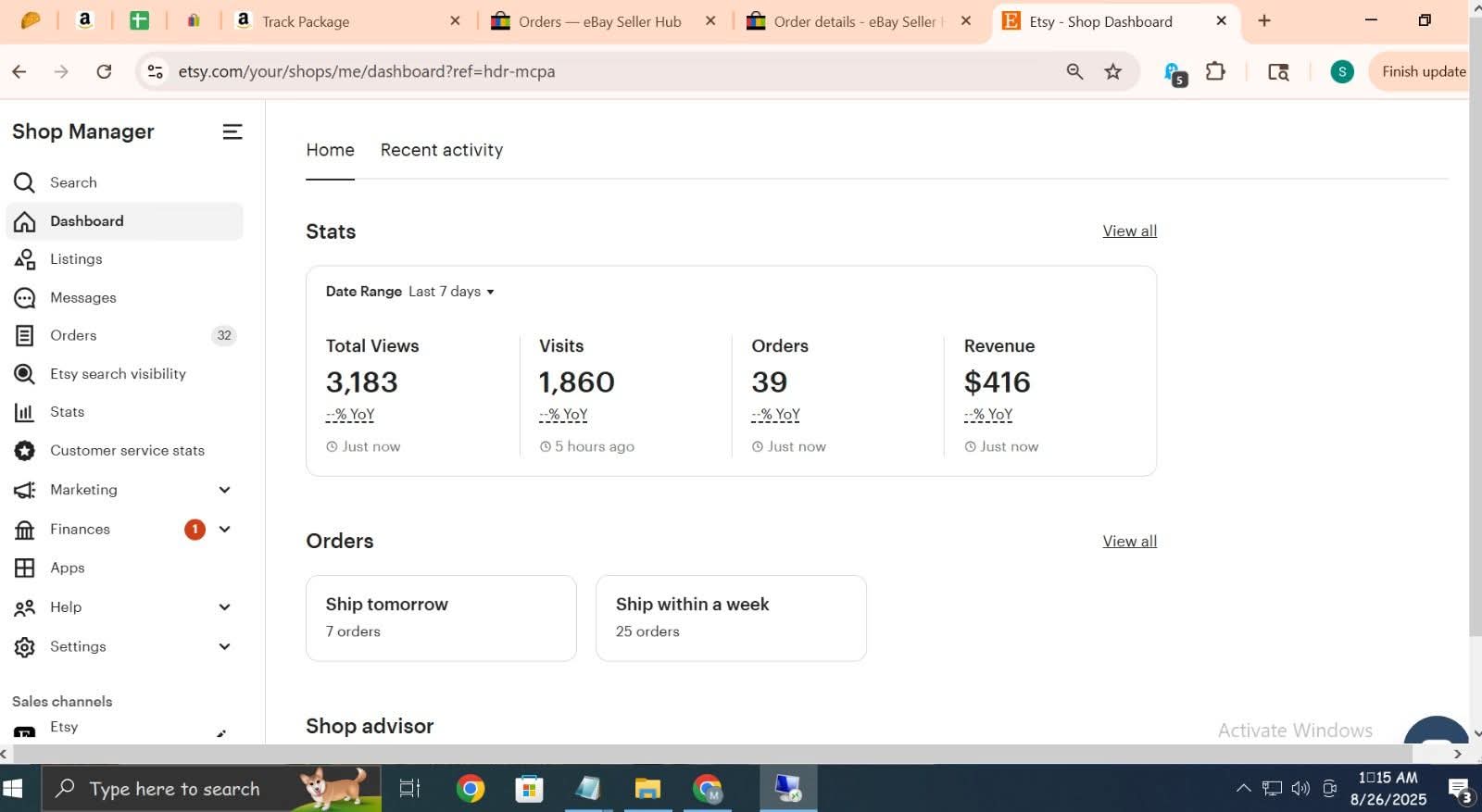This screenshot has height=812, width=1482.
Task: Click the Orders clipboard icon in sidebar
Action: (x=25, y=336)
